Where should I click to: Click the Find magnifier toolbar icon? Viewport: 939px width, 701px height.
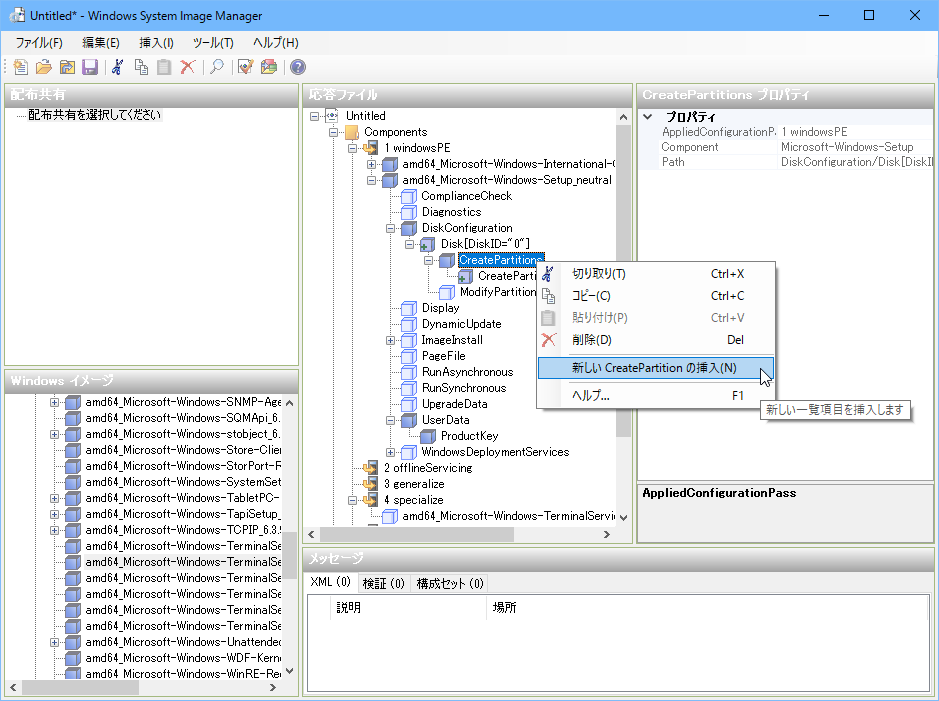point(217,67)
